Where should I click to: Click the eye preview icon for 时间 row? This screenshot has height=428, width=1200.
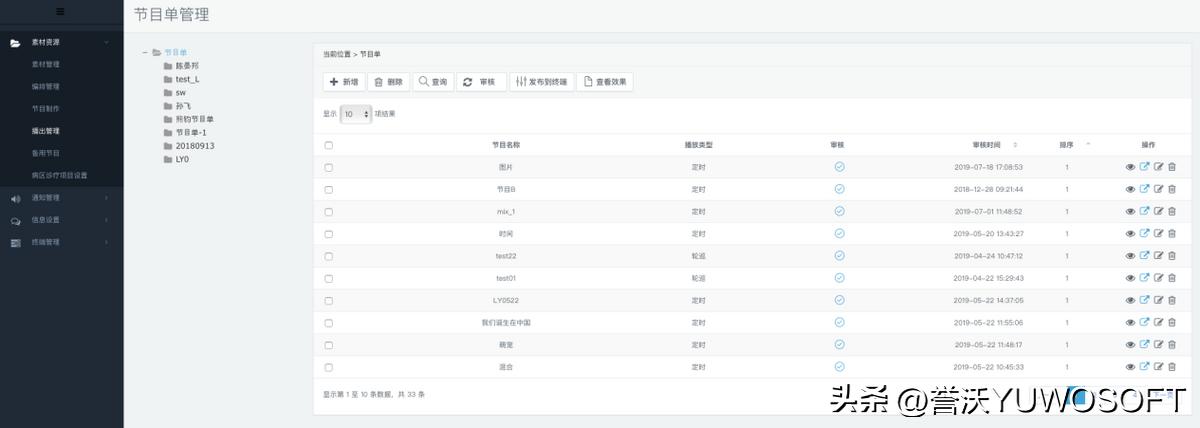pyautogui.click(x=1130, y=233)
